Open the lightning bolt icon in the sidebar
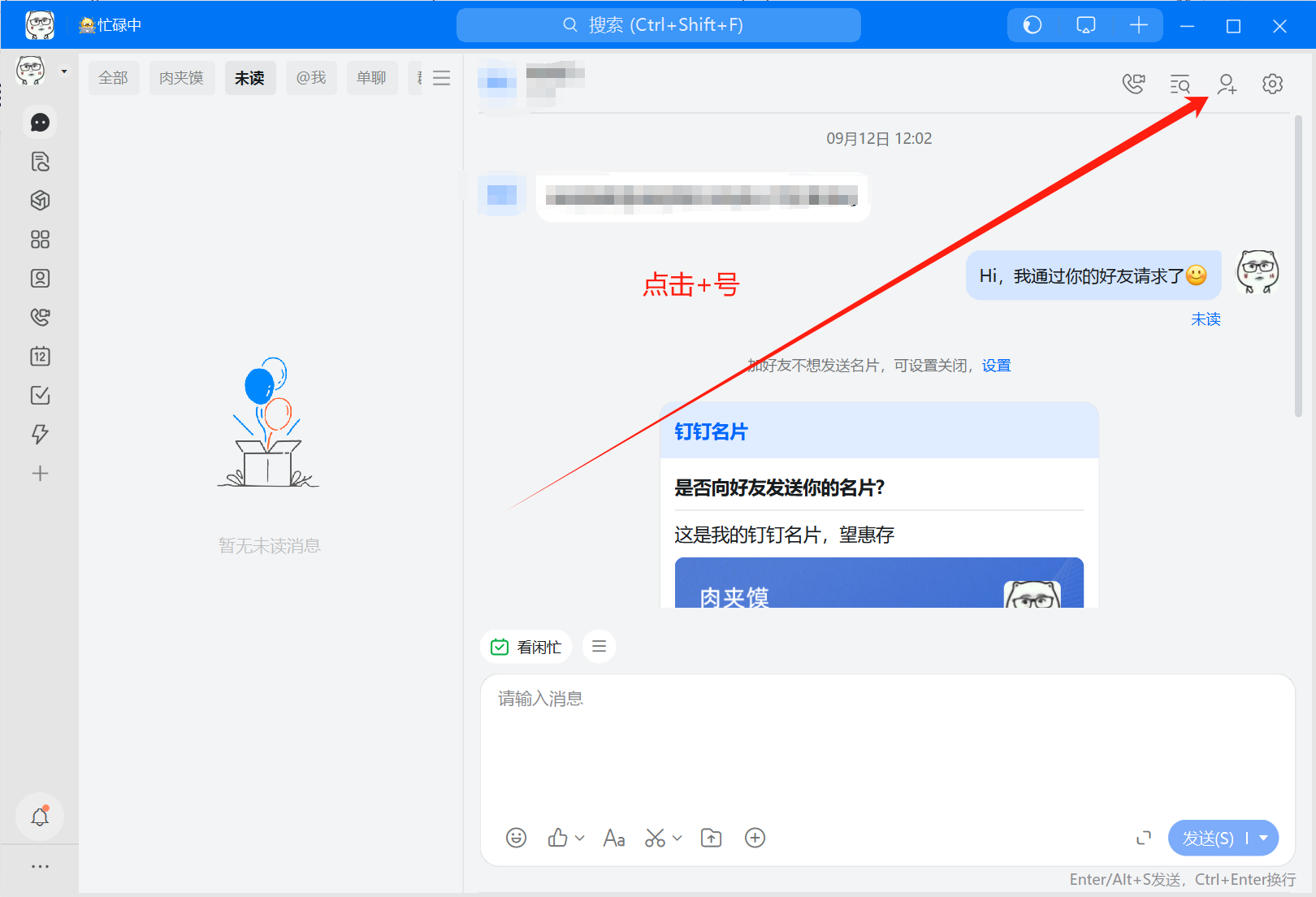The height and width of the screenshot is (897, 1316). point(40,434)
